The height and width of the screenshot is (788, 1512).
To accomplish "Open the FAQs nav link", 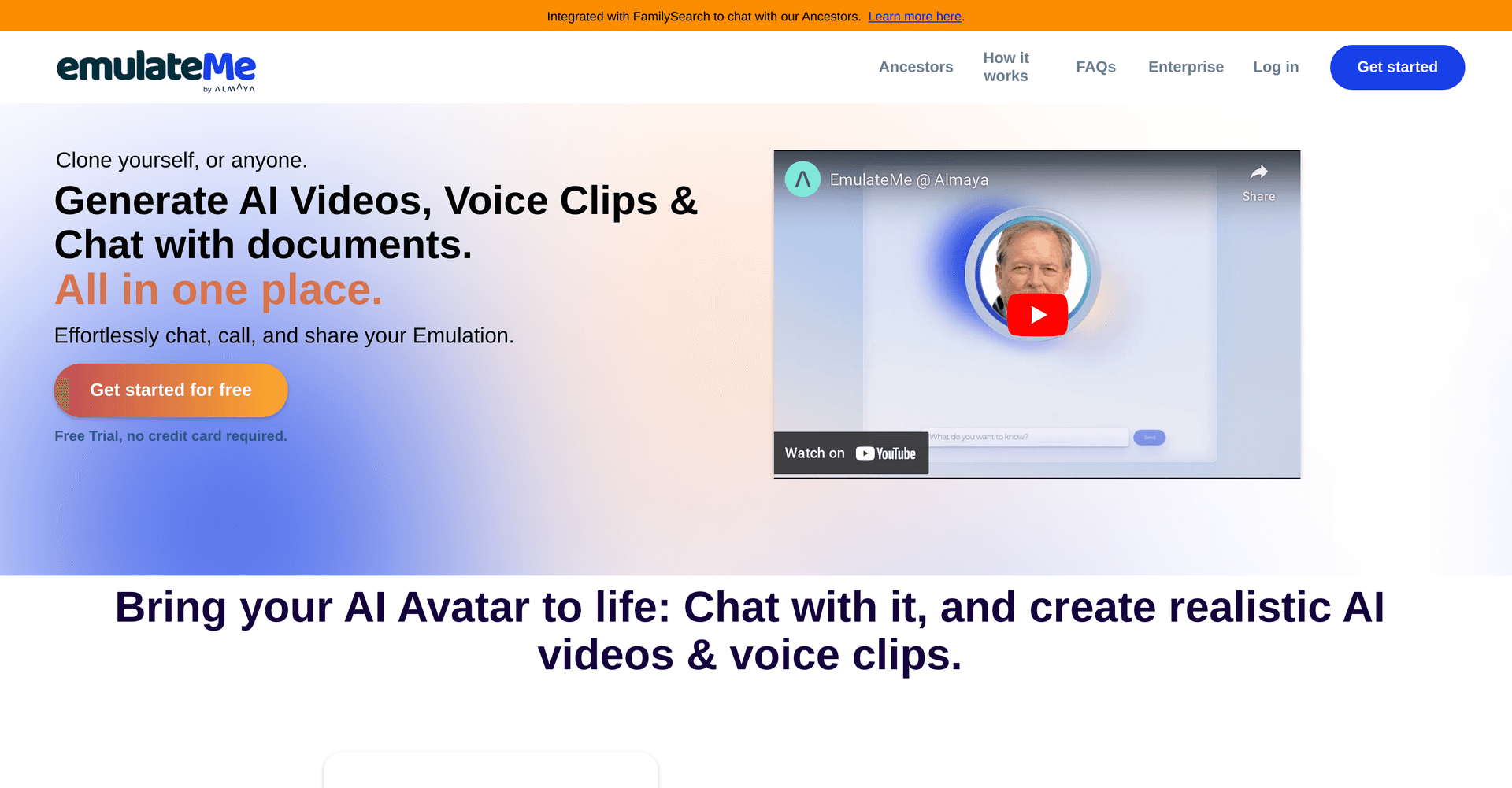I will (x=1095, y=67).
